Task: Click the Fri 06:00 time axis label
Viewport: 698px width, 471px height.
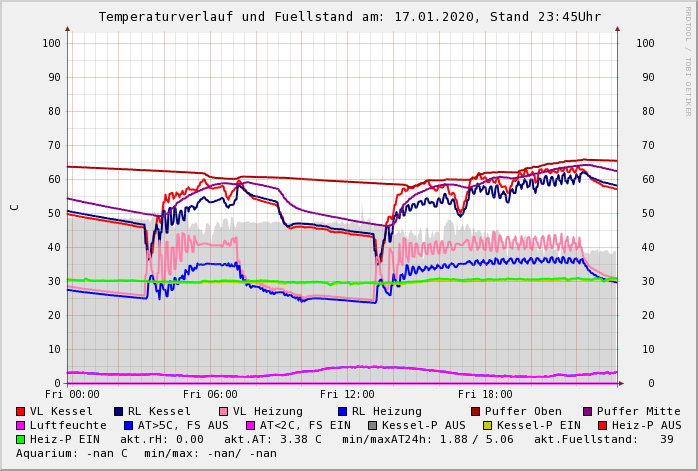Action: point(210,395)
